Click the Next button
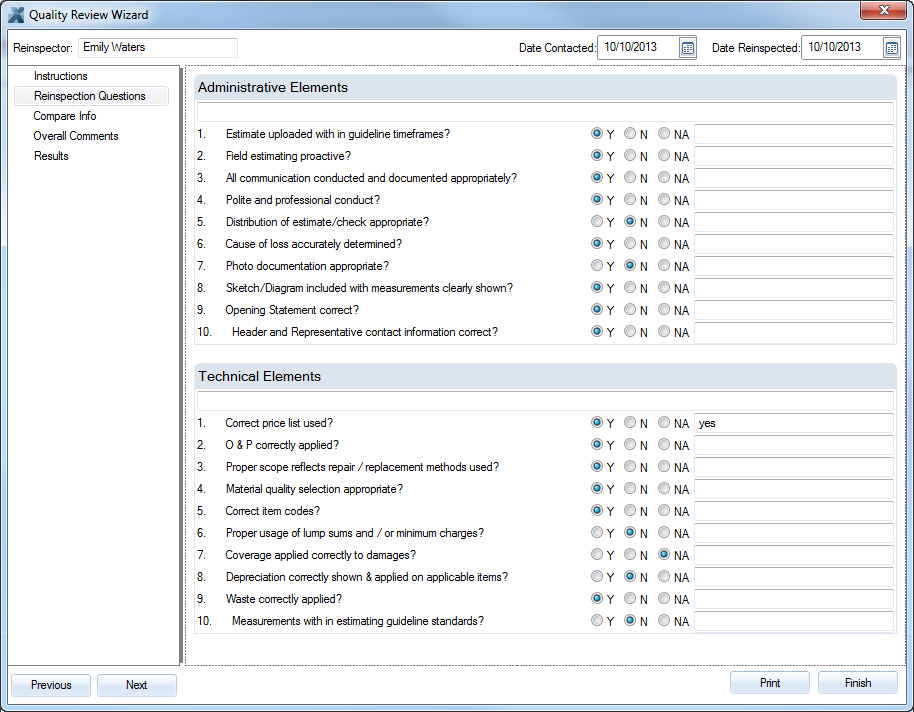The width and height of the screenshot is (914, 712). coord(137,685)
